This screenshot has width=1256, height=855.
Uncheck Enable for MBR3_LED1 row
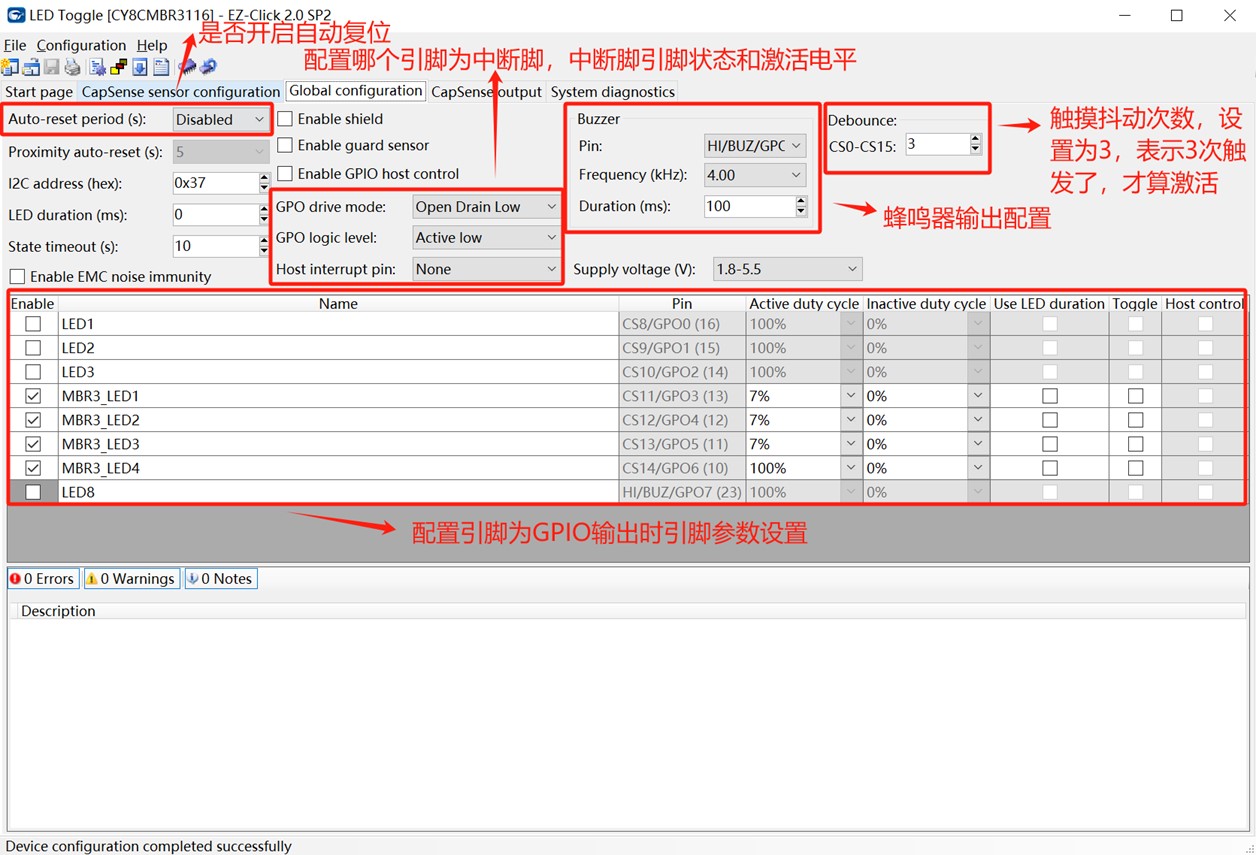pos(33,396)
